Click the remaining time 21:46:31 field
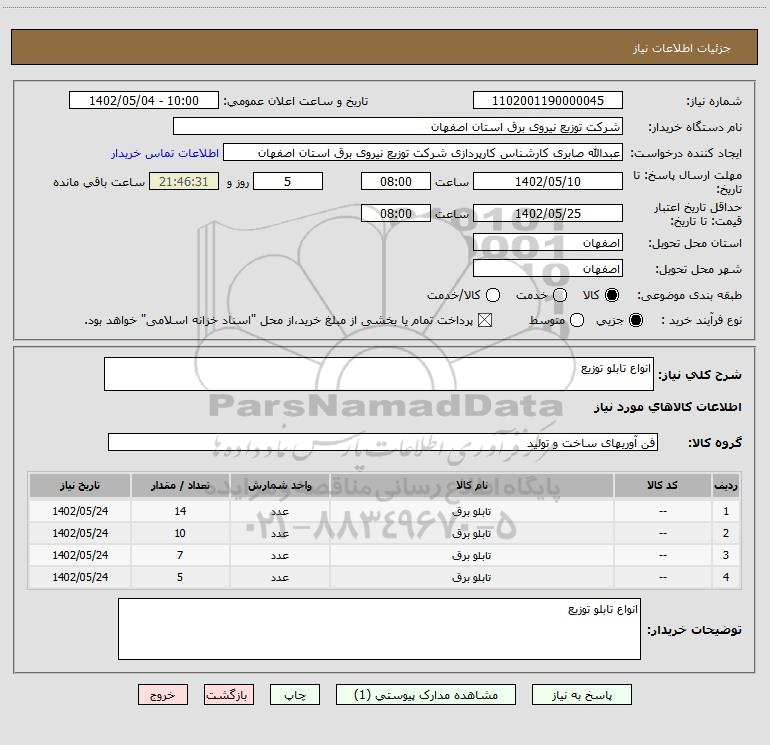770x745 pixels. (184, 181)
